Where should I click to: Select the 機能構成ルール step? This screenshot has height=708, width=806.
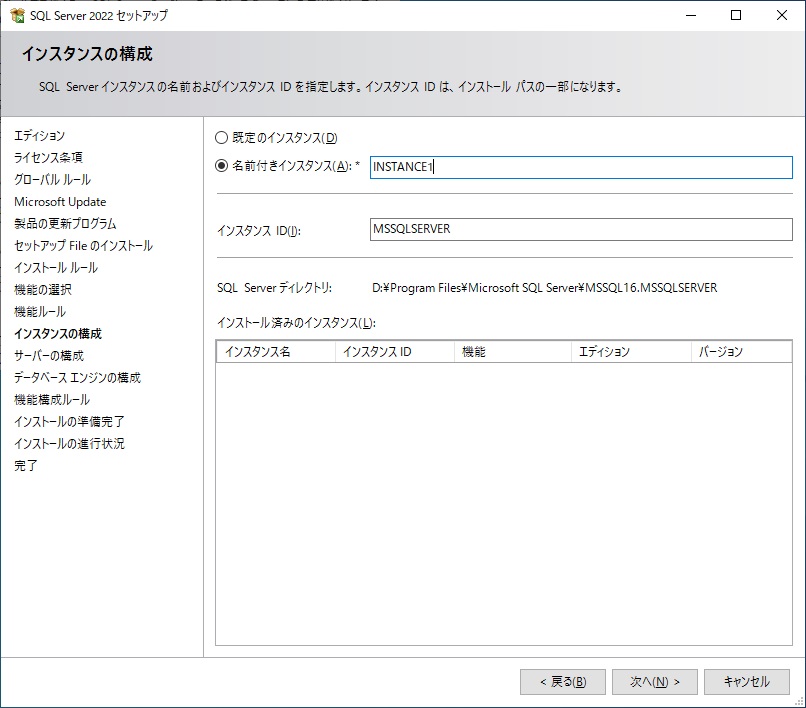pos(52,400)
